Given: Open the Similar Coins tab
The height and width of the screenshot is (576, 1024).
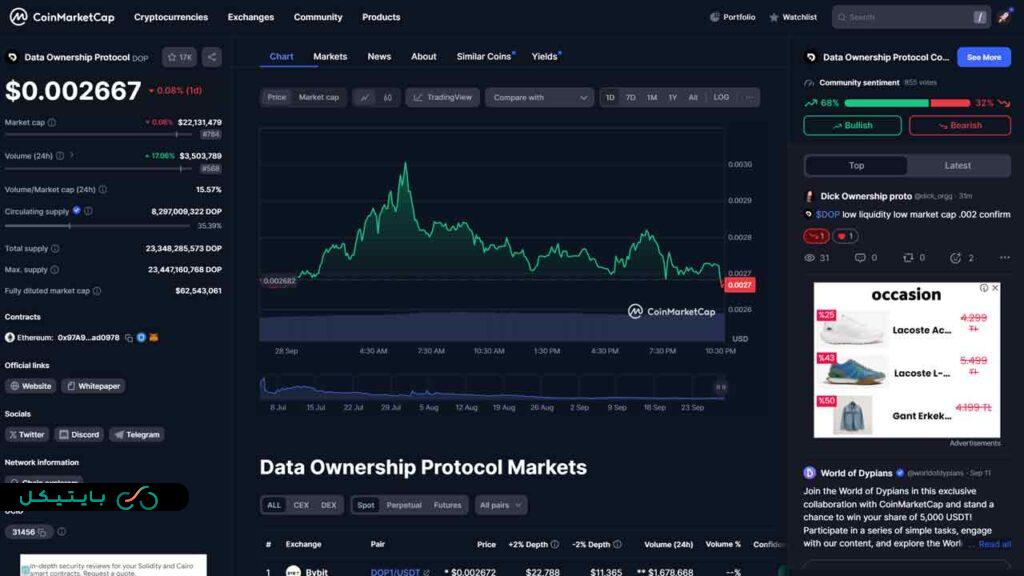Looking at the screenshot, I should (484, 57).
